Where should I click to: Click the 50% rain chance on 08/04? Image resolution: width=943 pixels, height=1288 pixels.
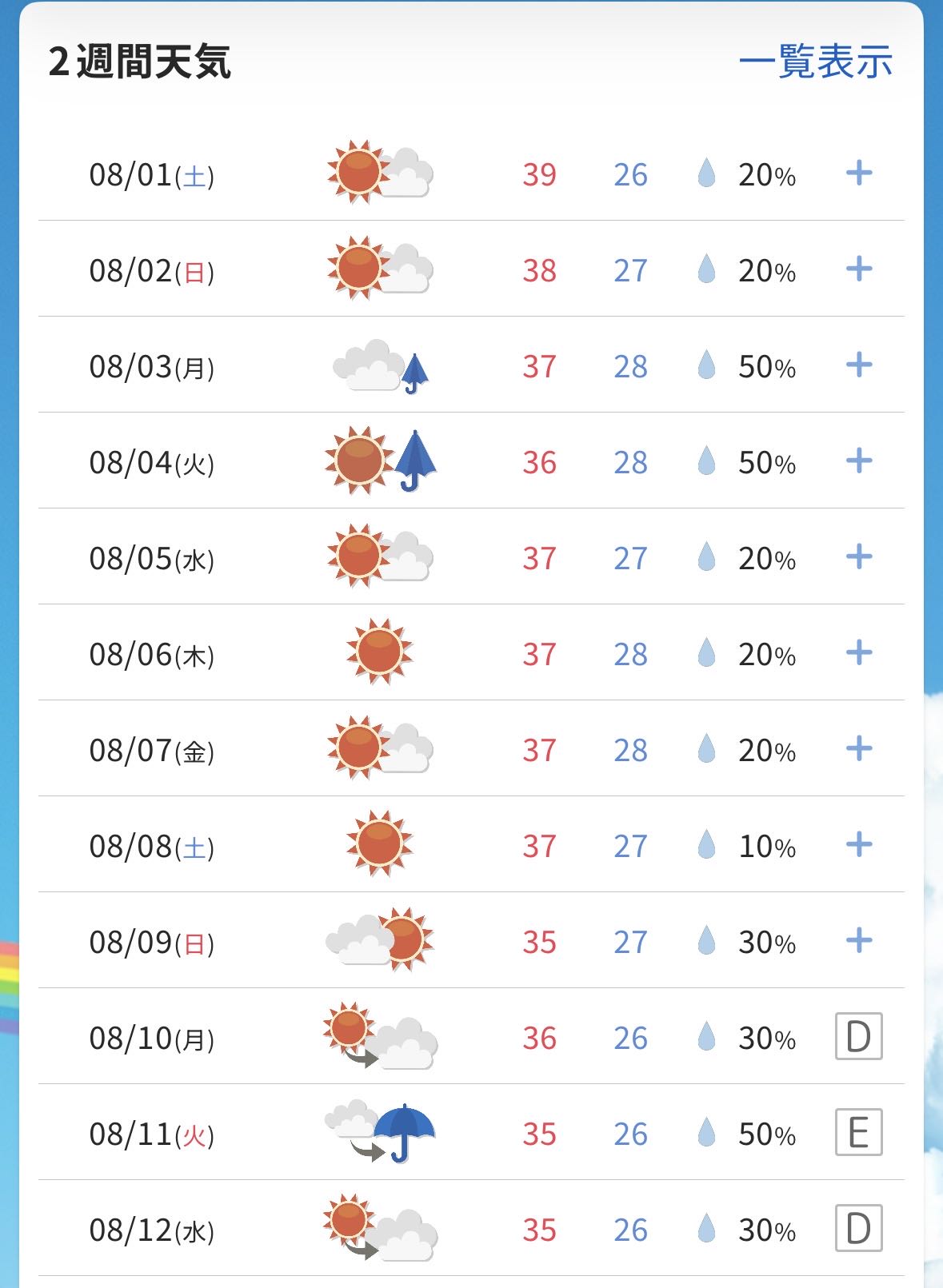767,463
